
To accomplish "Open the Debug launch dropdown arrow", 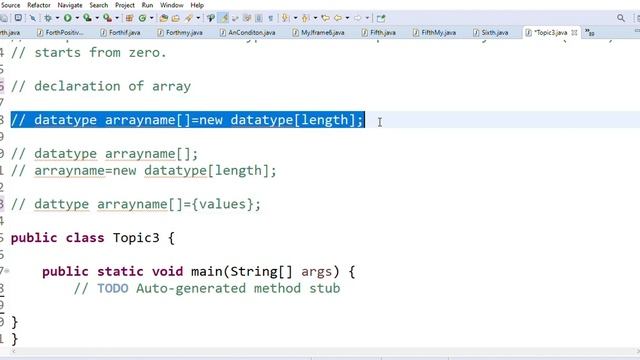I will (x=57, y=18).
